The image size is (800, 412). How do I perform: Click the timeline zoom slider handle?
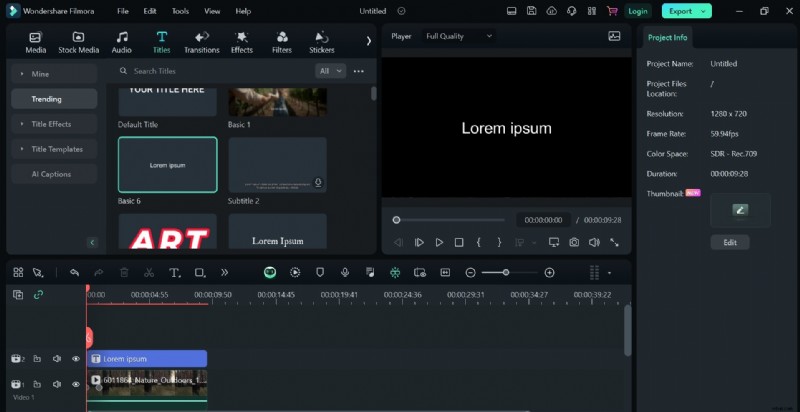click(x=506, y=273)
